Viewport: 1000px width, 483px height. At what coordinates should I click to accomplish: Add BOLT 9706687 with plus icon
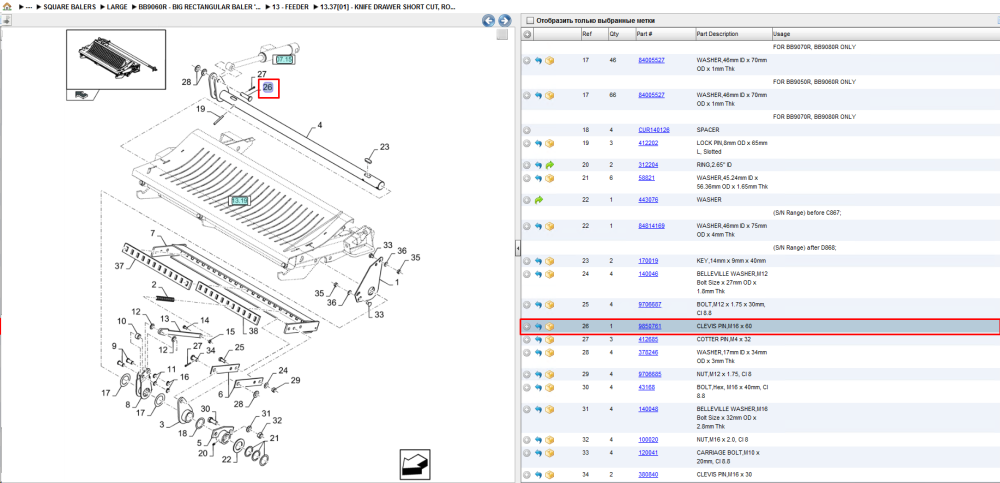[527, 304]
